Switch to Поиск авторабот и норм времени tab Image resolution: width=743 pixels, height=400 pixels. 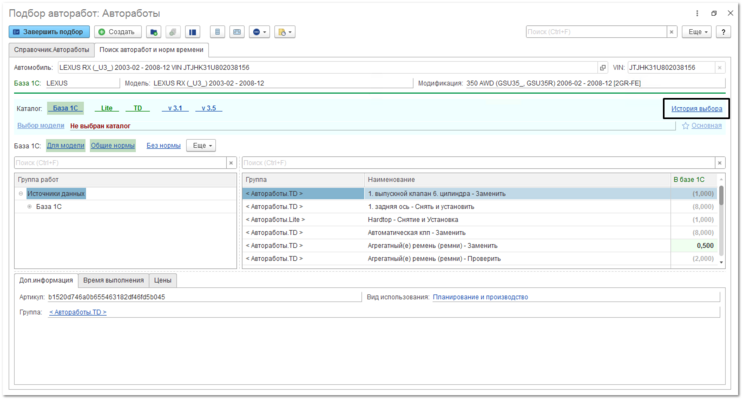coord(151,50)
